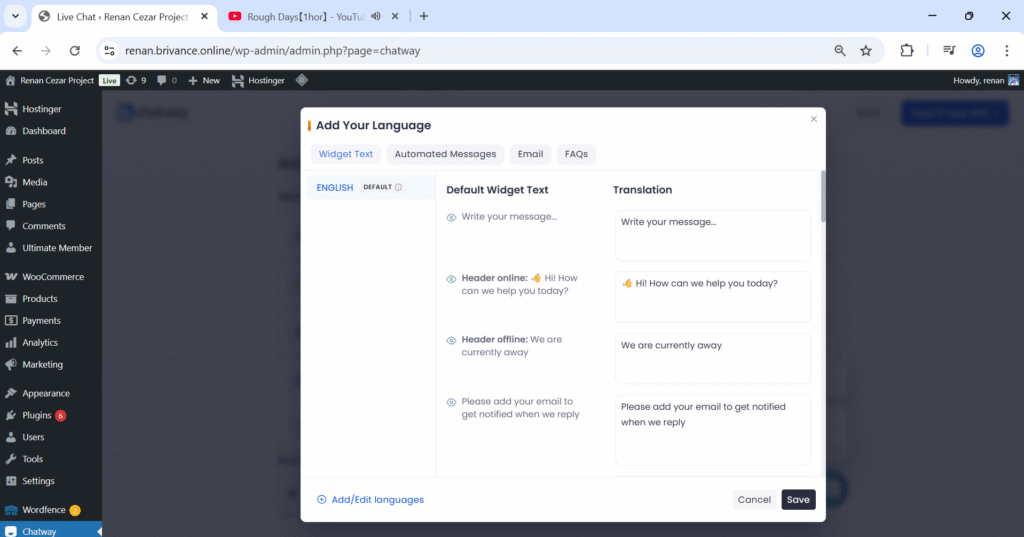
Task: Select the Email tab
Action: pyautogui.click(x=530, y=154)
